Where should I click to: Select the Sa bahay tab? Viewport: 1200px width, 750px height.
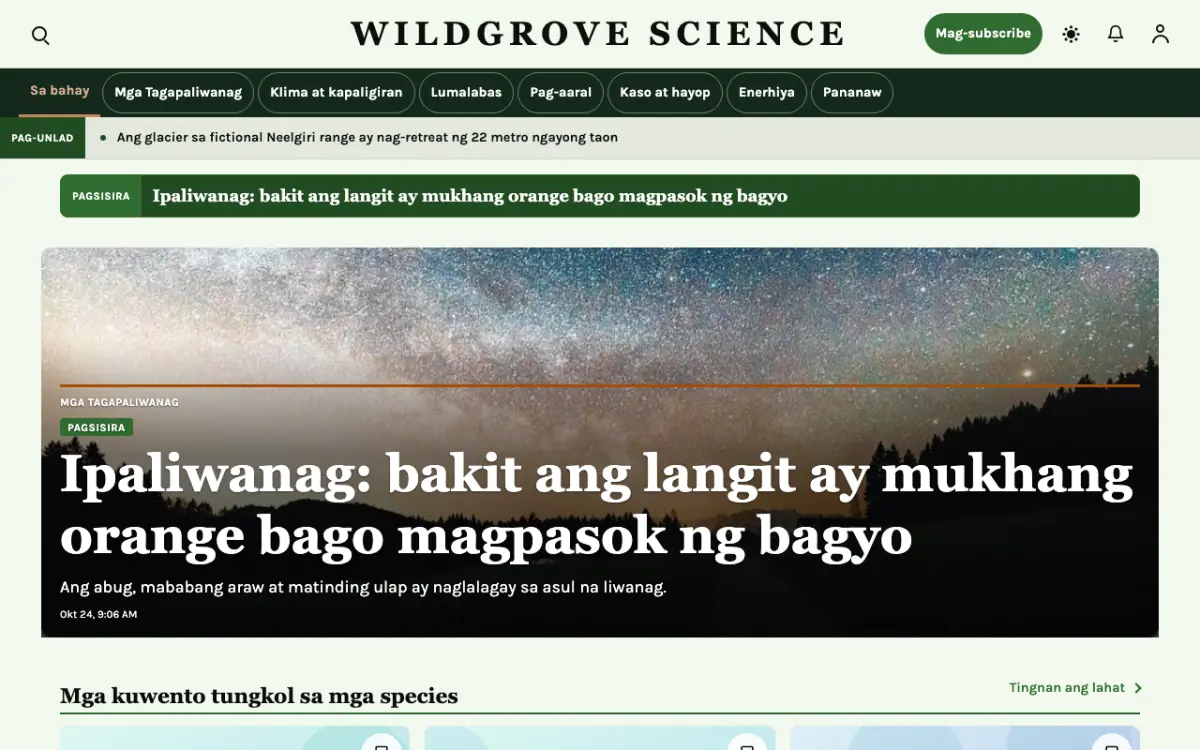[x=60, y=91]
